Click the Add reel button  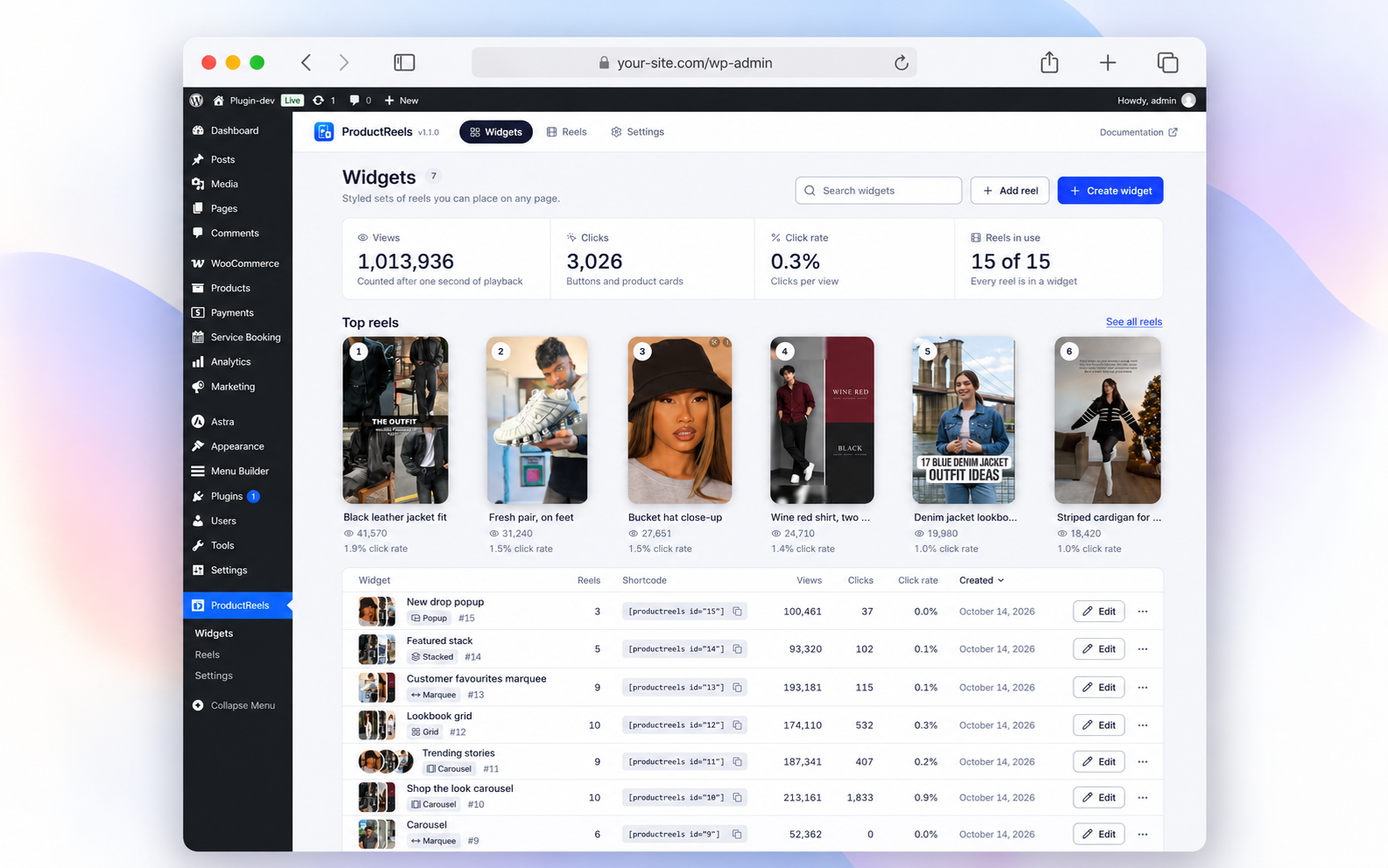pos(1010,191)
